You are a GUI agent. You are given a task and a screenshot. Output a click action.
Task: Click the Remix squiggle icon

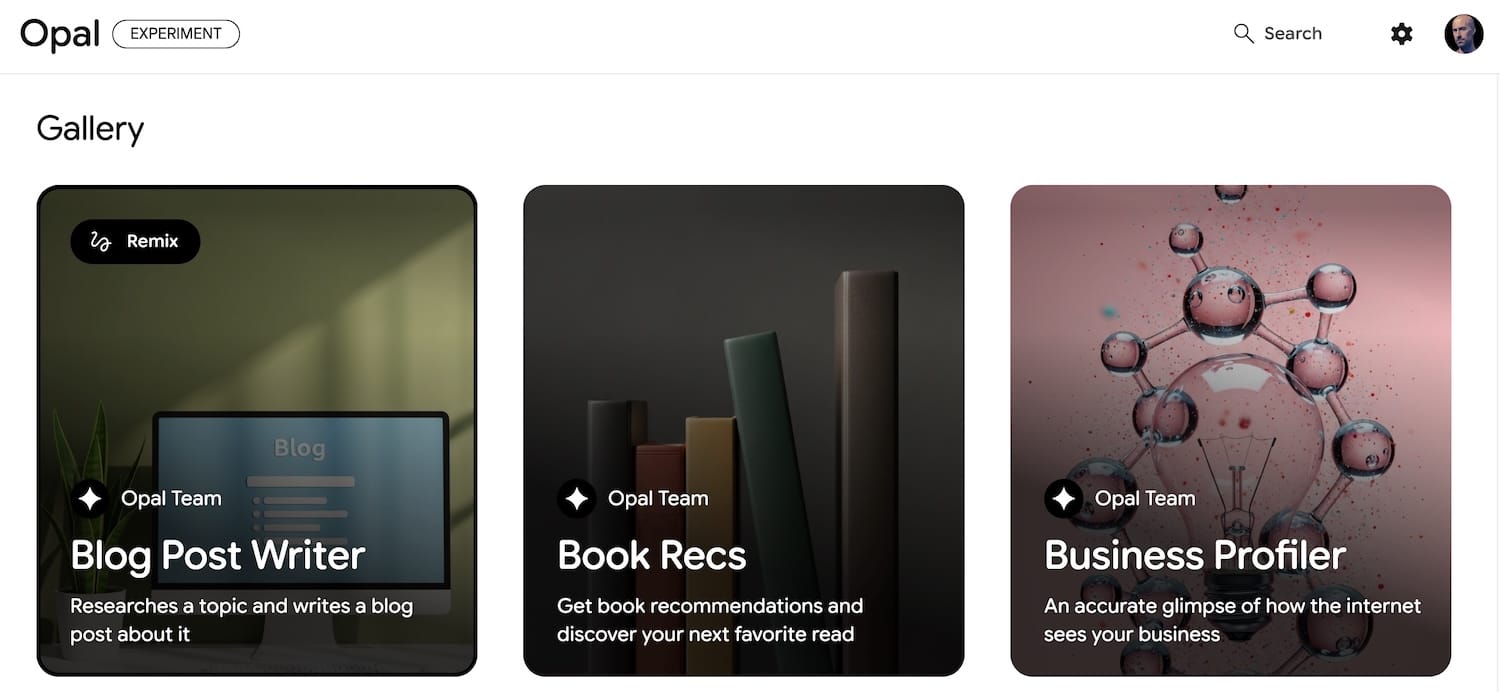pos(101,242)
